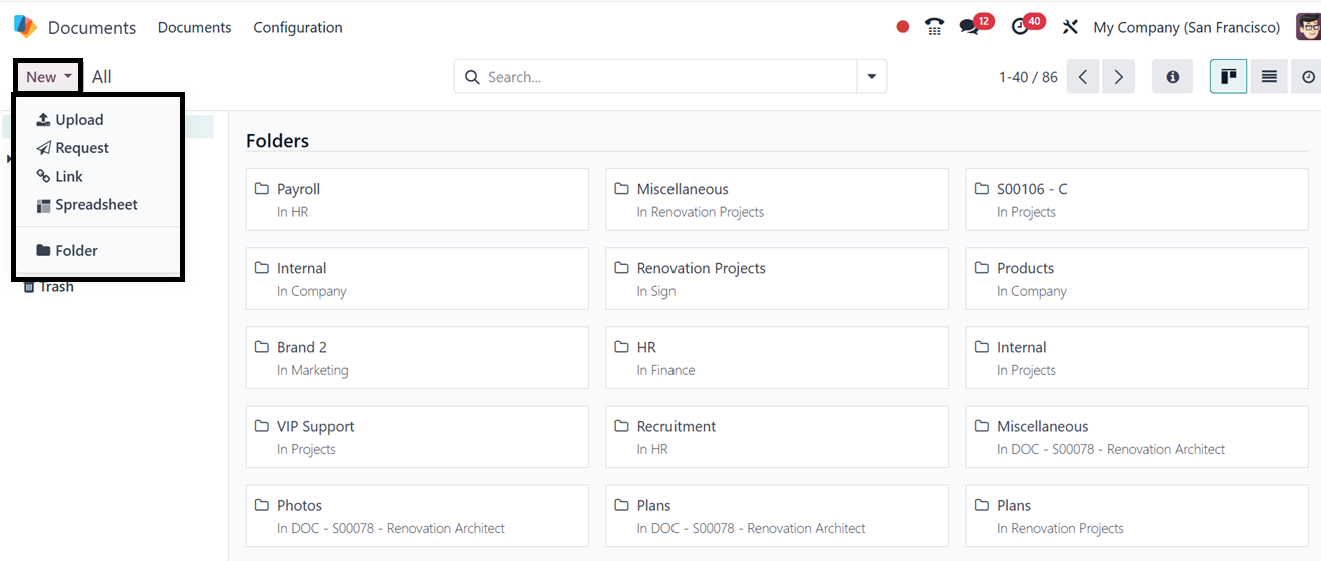Focus the Search input field
This screenshot has width=1321, height=561.
tap(665, 77)
